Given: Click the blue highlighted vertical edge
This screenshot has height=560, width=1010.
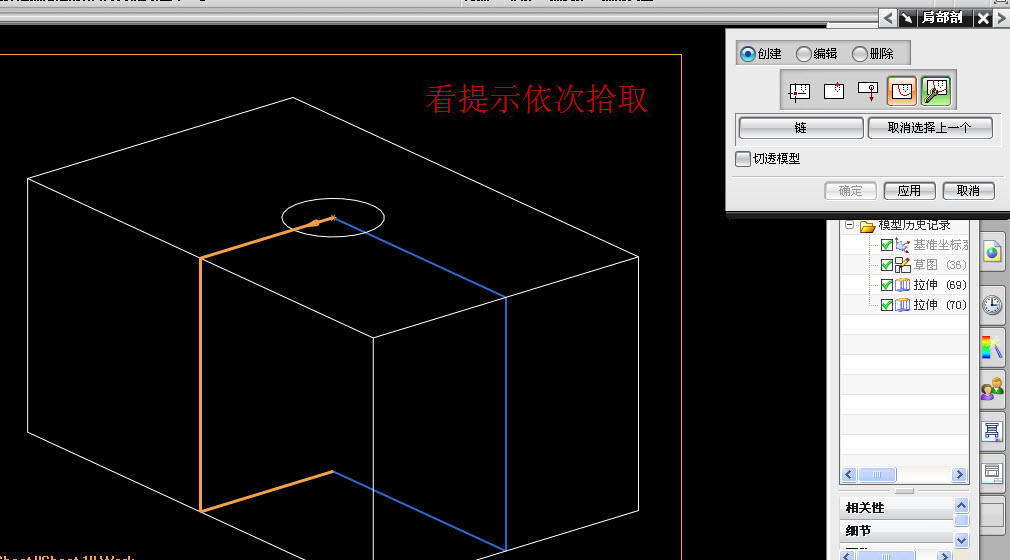Looking at the screenshot, I should [506, 423].
